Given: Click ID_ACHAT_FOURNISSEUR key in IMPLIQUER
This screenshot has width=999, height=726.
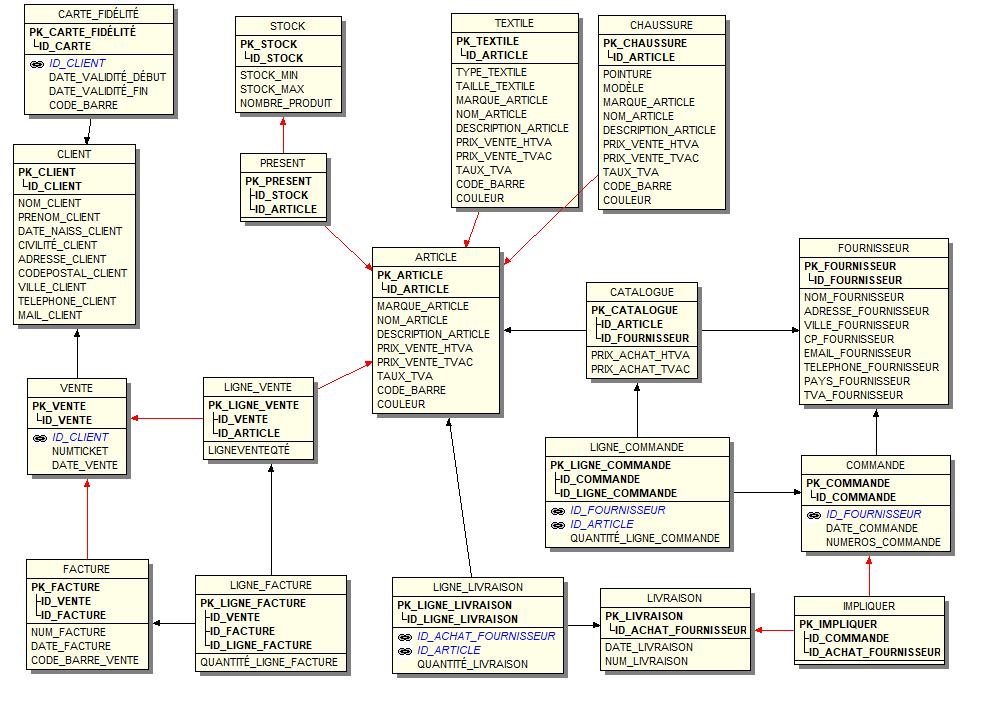Looking at the screenshot, I should [874, 652].
